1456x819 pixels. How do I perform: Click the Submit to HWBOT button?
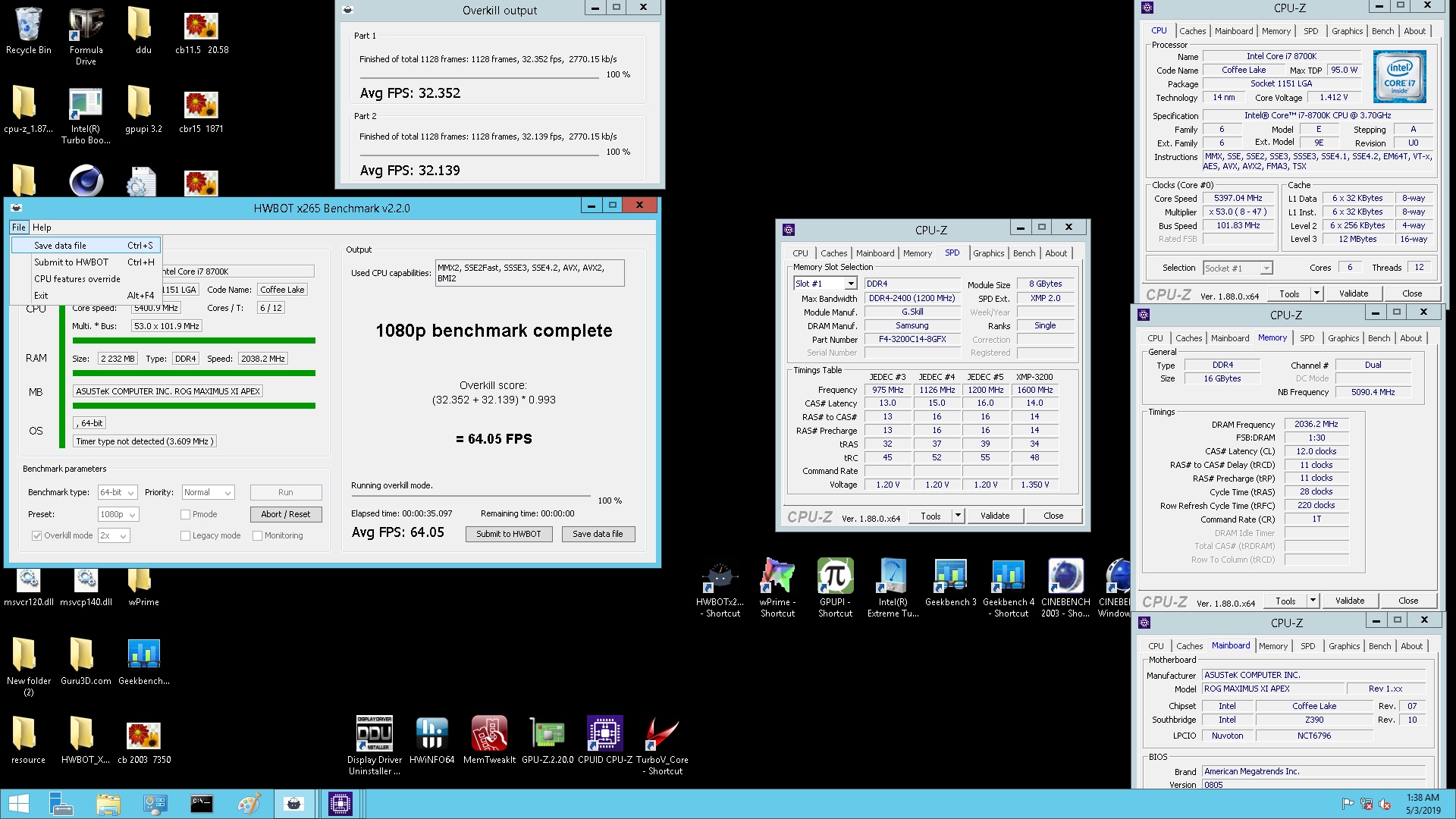point(509,534)
